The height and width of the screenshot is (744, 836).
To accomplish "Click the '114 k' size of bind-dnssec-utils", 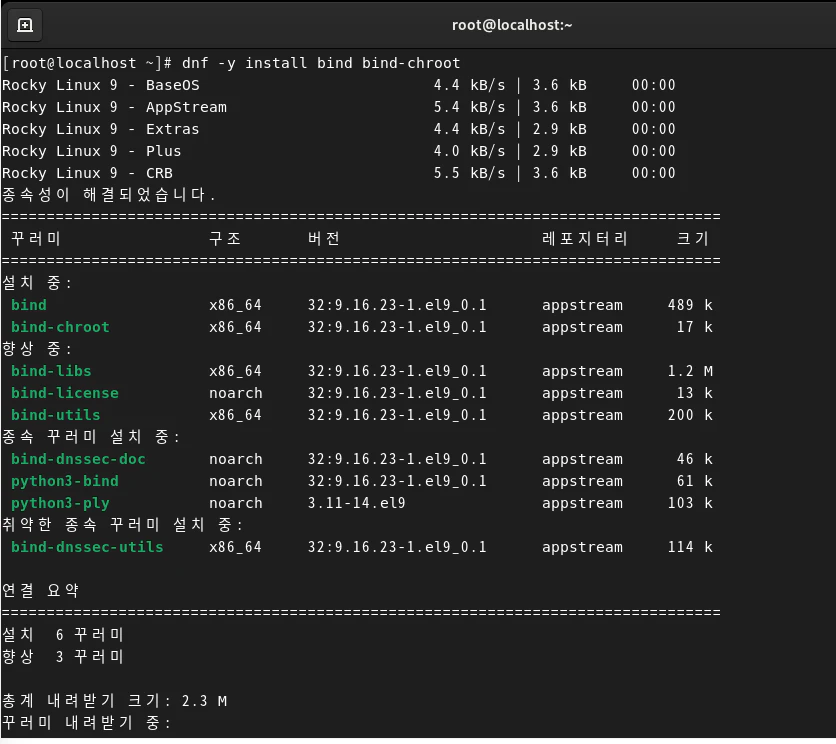I will [690, 547].
